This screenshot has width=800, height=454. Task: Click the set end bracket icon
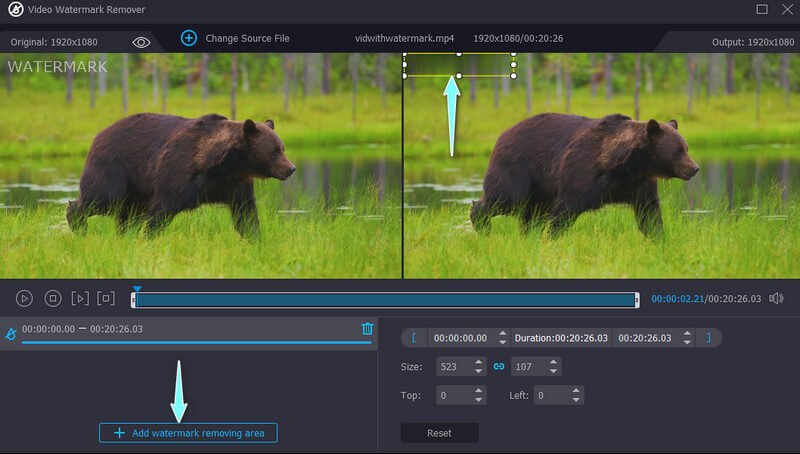(709, 338)
